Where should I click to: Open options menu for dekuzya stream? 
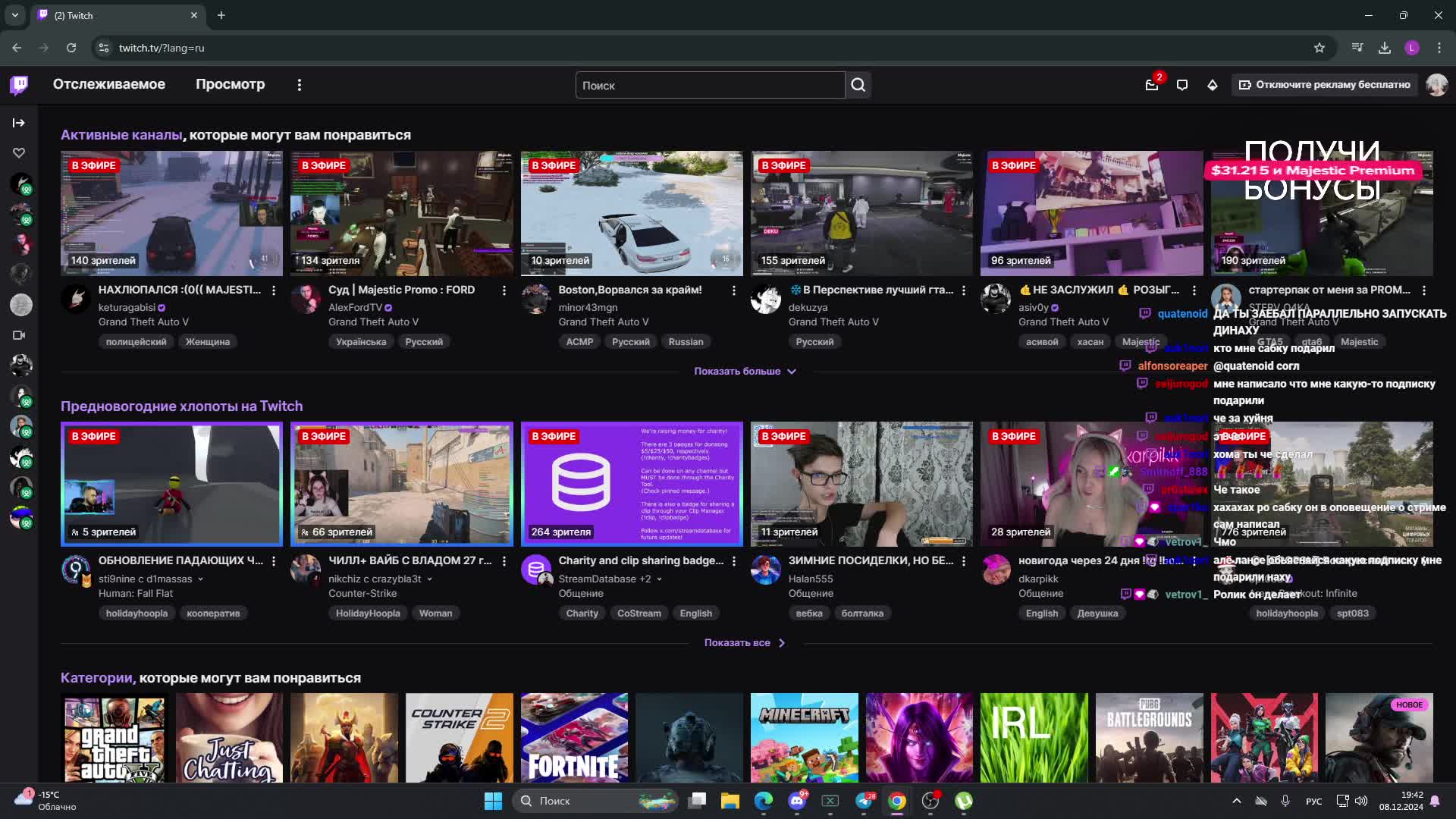coord(964,290)
